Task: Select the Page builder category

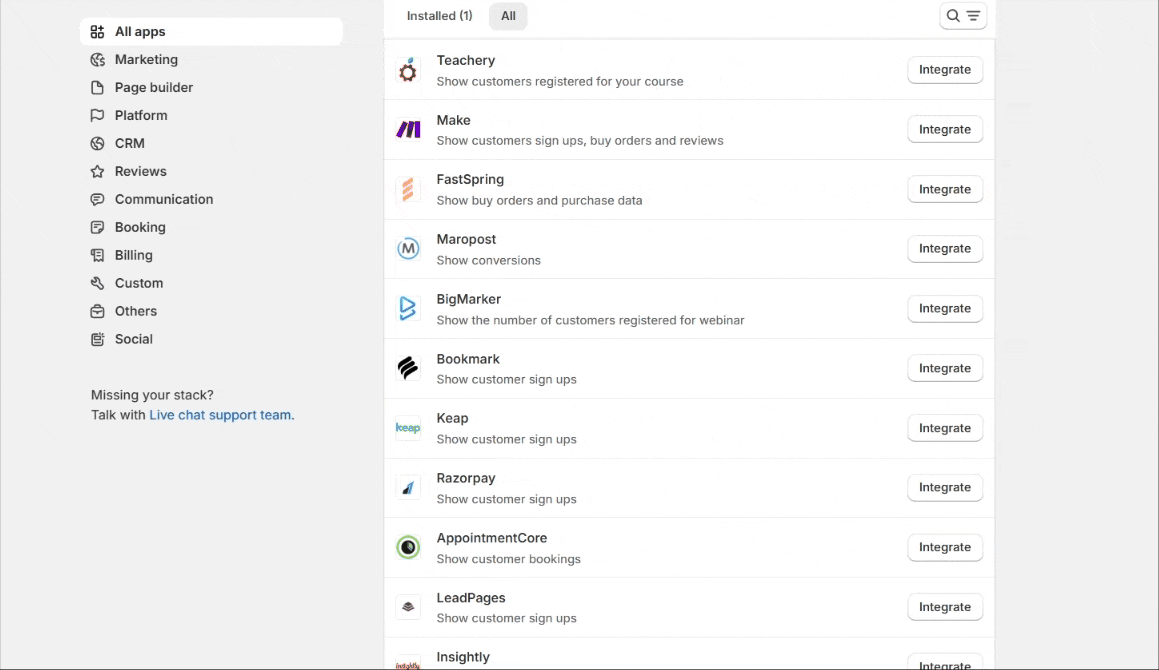Action: pos(154,88)
